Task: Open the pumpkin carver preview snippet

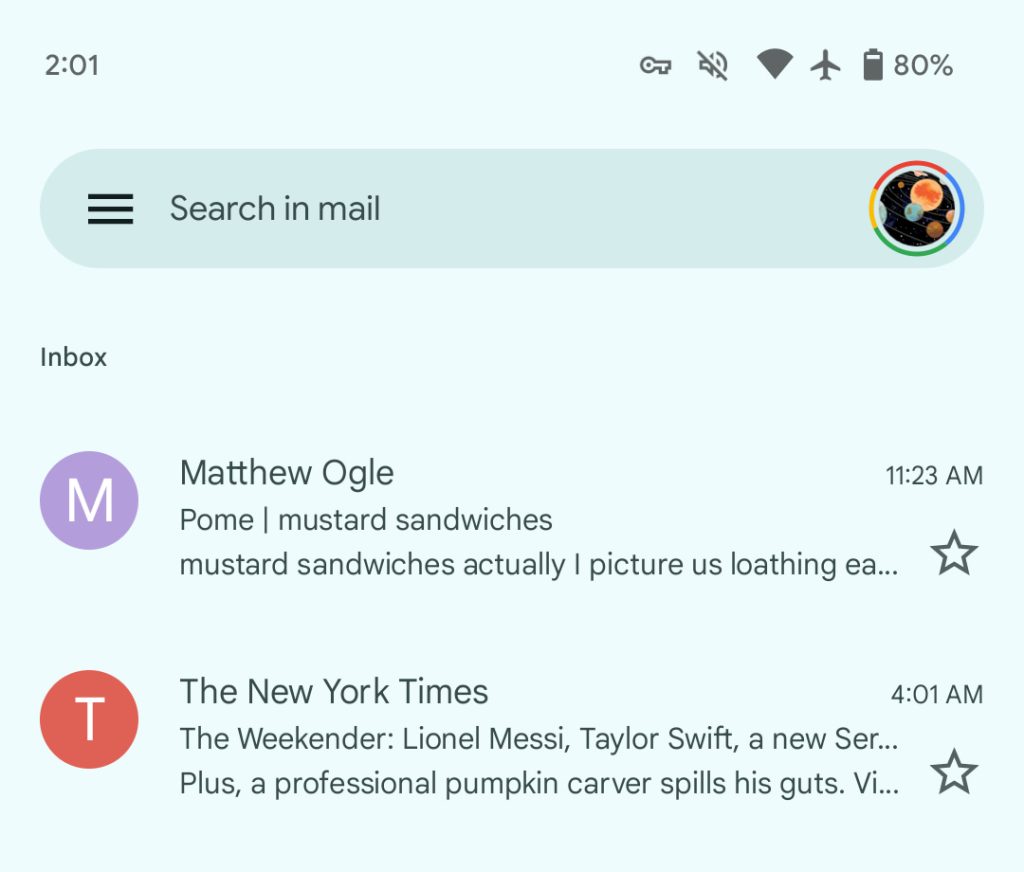Action: (x=538, y=783)
